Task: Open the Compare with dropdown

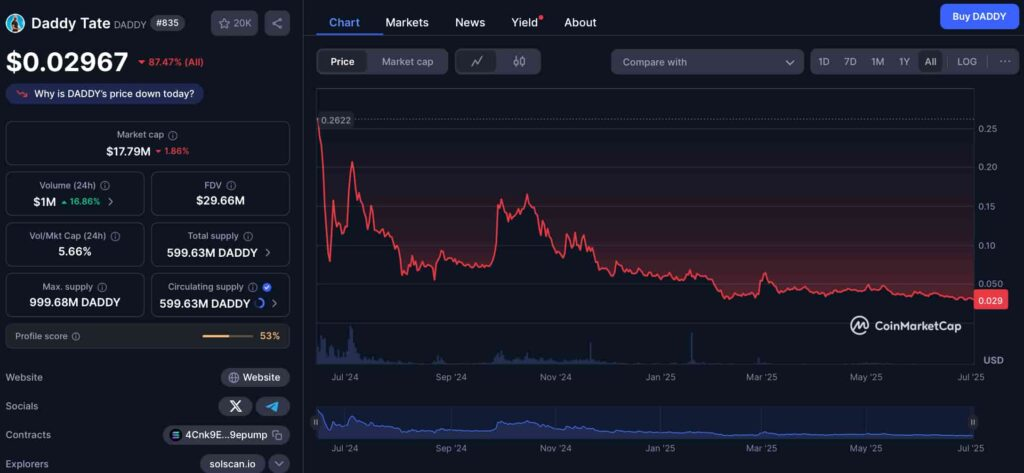Action: tap(707, 62)
